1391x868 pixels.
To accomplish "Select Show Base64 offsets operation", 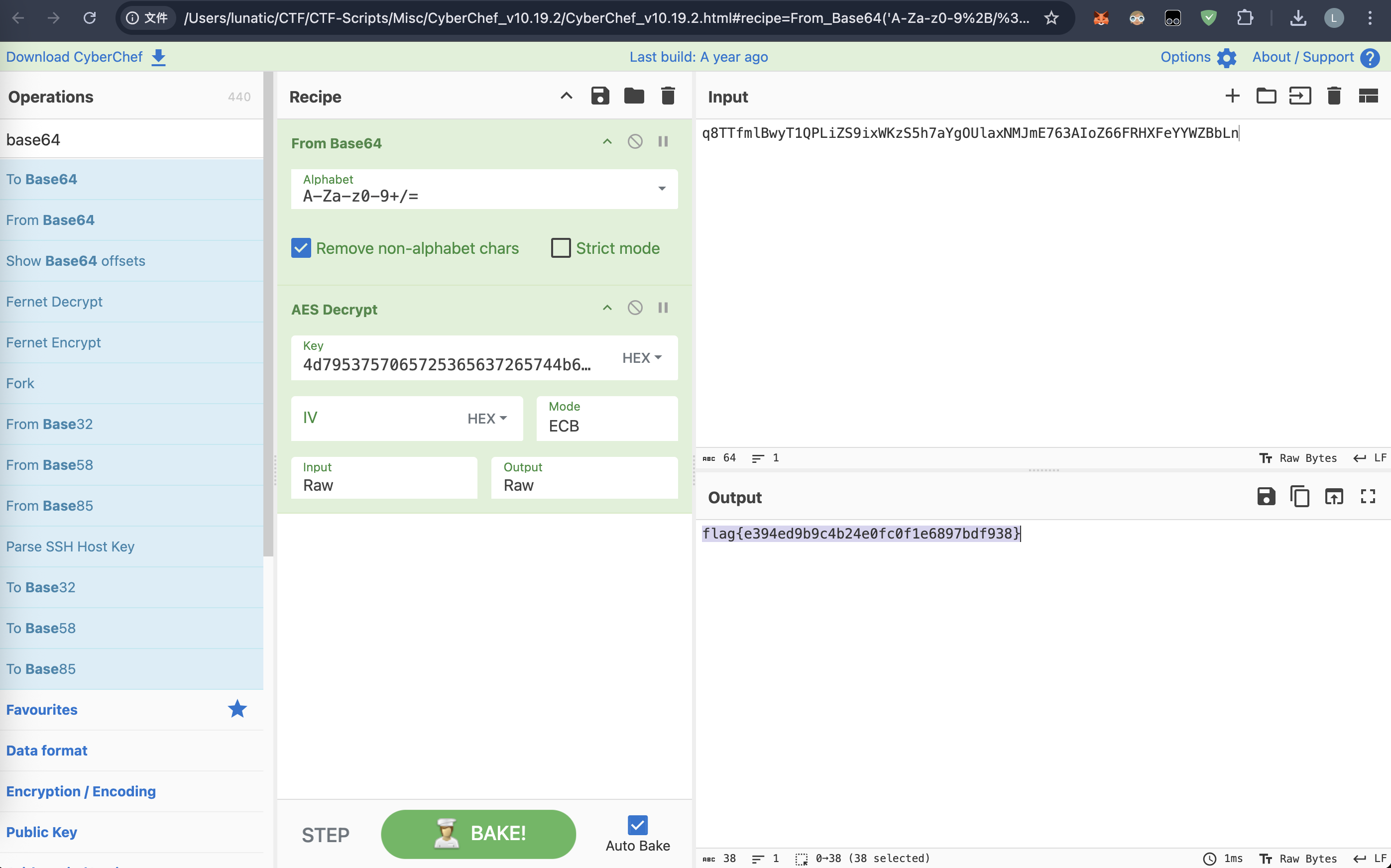I will 131,261.
